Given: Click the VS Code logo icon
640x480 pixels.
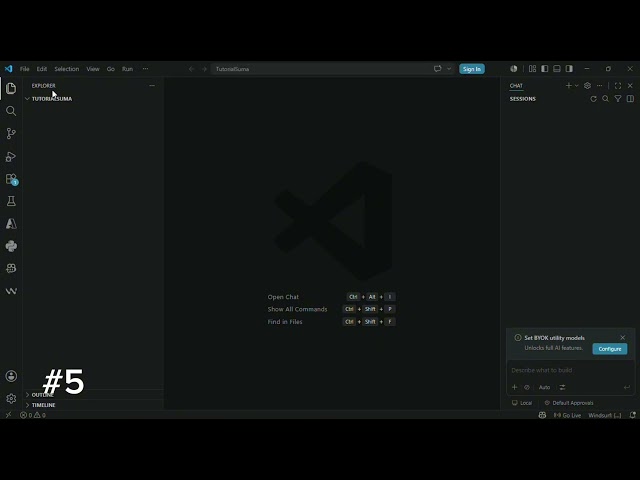Looking at the screenshot, I should coord(9,69).
